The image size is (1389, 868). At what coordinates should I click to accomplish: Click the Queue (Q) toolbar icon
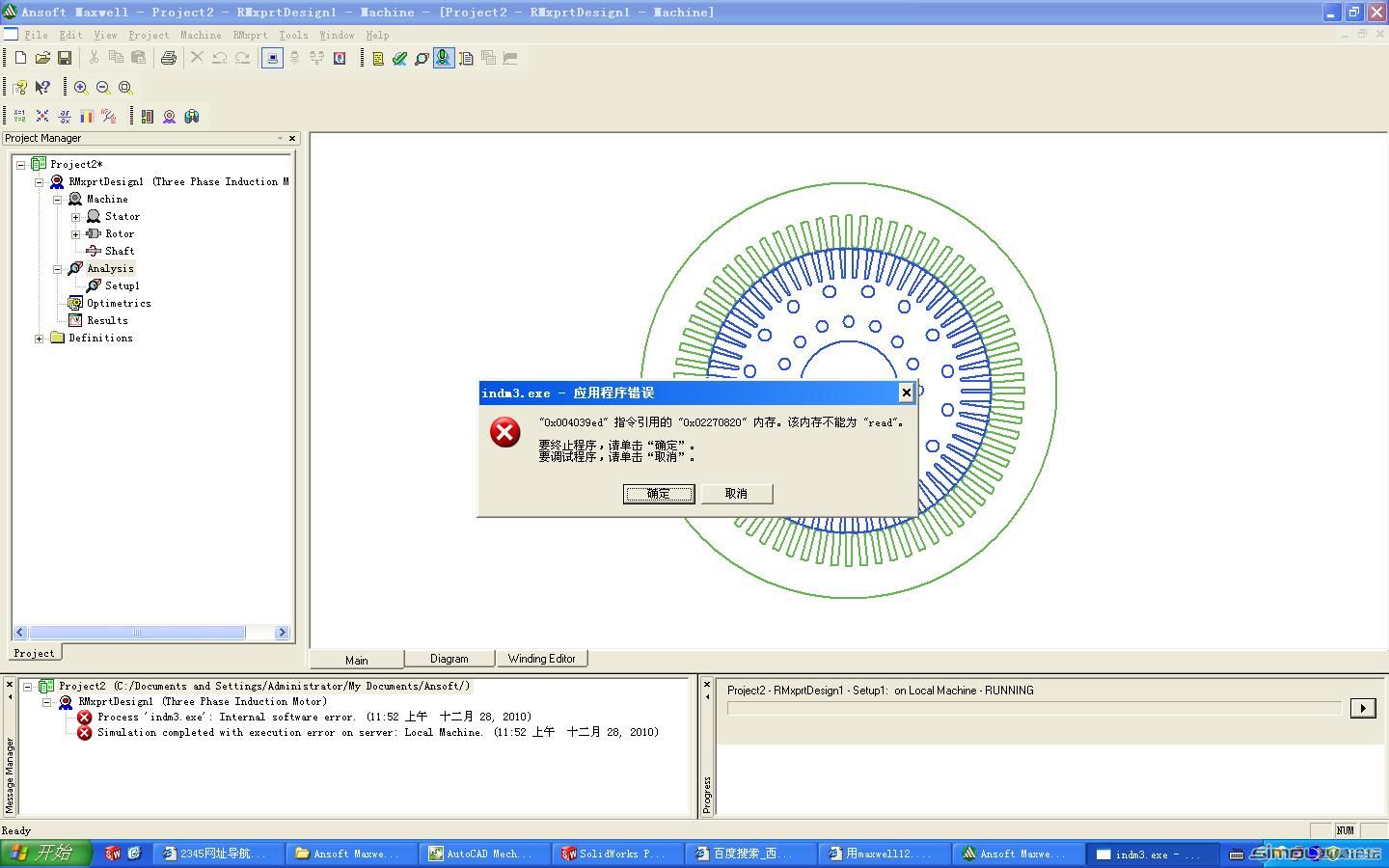click(x=340, y=58)
